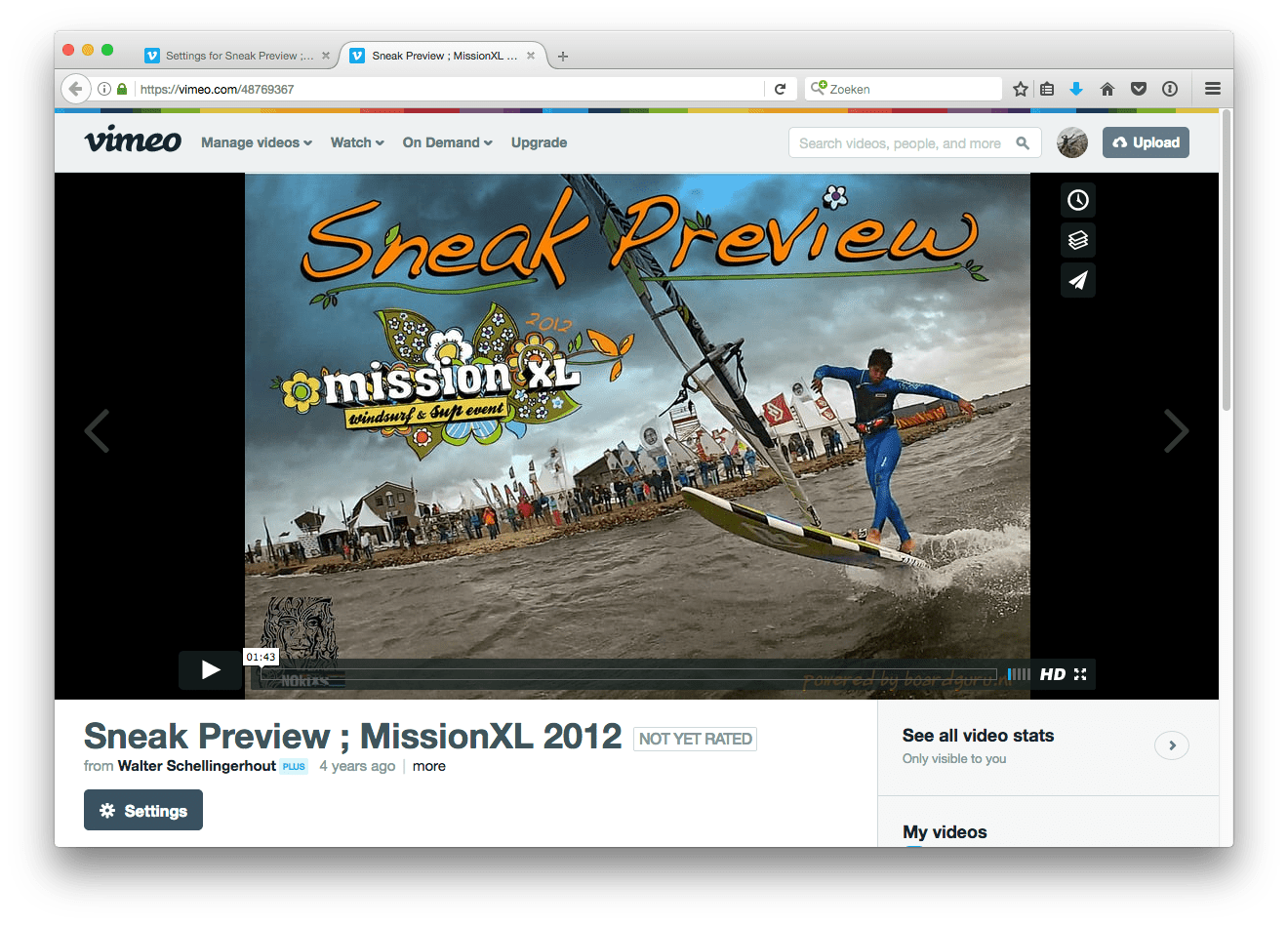Go to previous video with left arrow

click(97, 430)
